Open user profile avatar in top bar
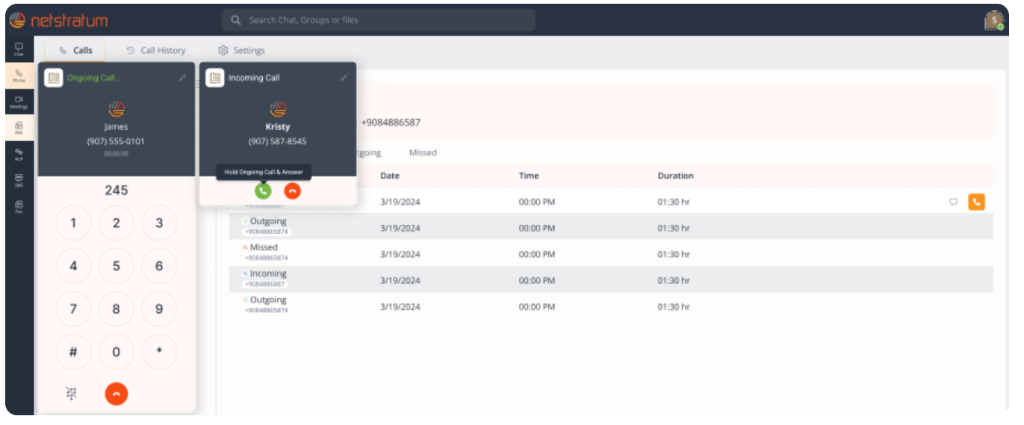Viewport: 1024px width, 425px height. click(x=994, y=20)
